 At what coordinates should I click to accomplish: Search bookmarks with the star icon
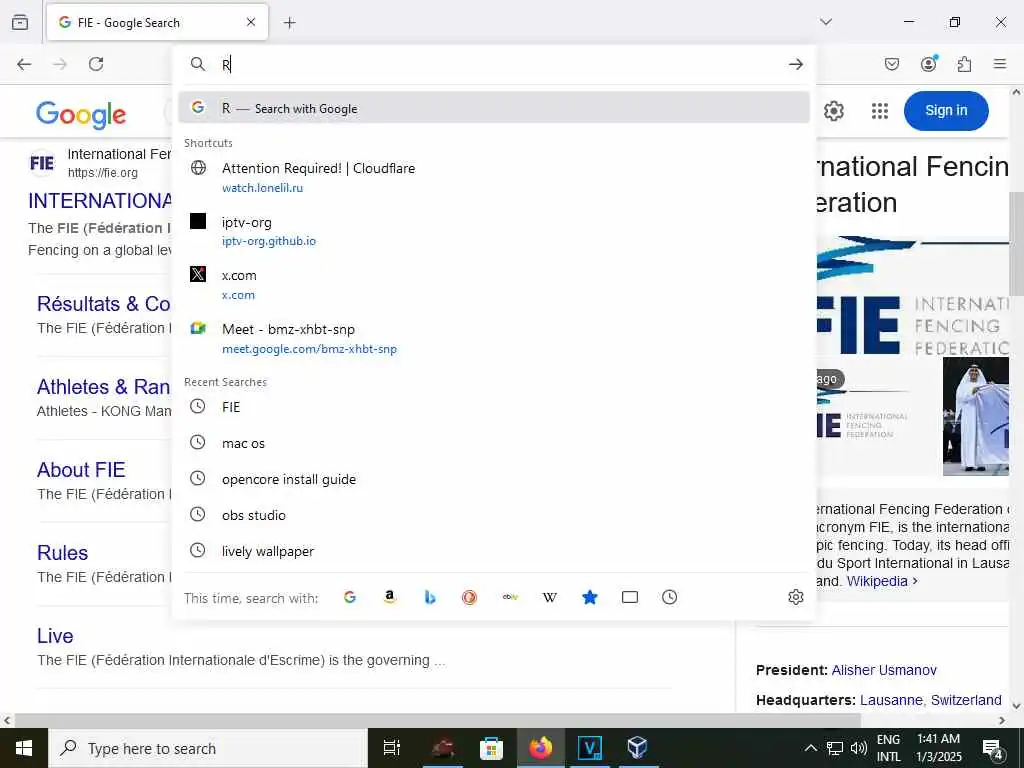[590, 597]
